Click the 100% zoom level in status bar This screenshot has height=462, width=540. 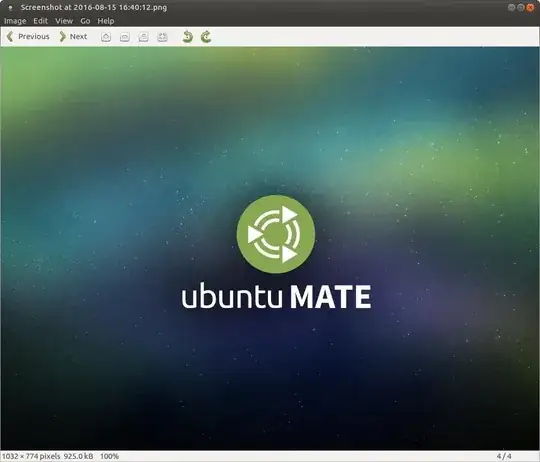pyautogui.click(x=110, y=456)
